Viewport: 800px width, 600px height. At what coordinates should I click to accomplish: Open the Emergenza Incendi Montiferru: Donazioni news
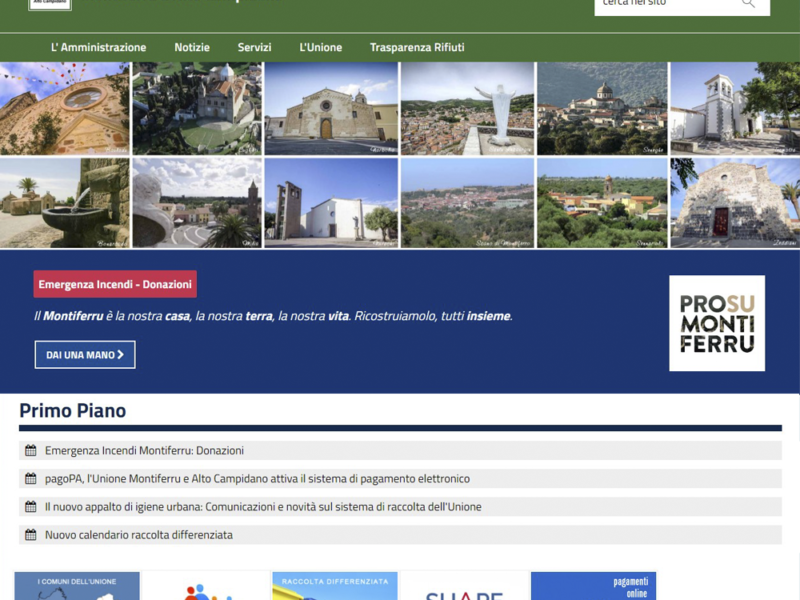(144, 451)
